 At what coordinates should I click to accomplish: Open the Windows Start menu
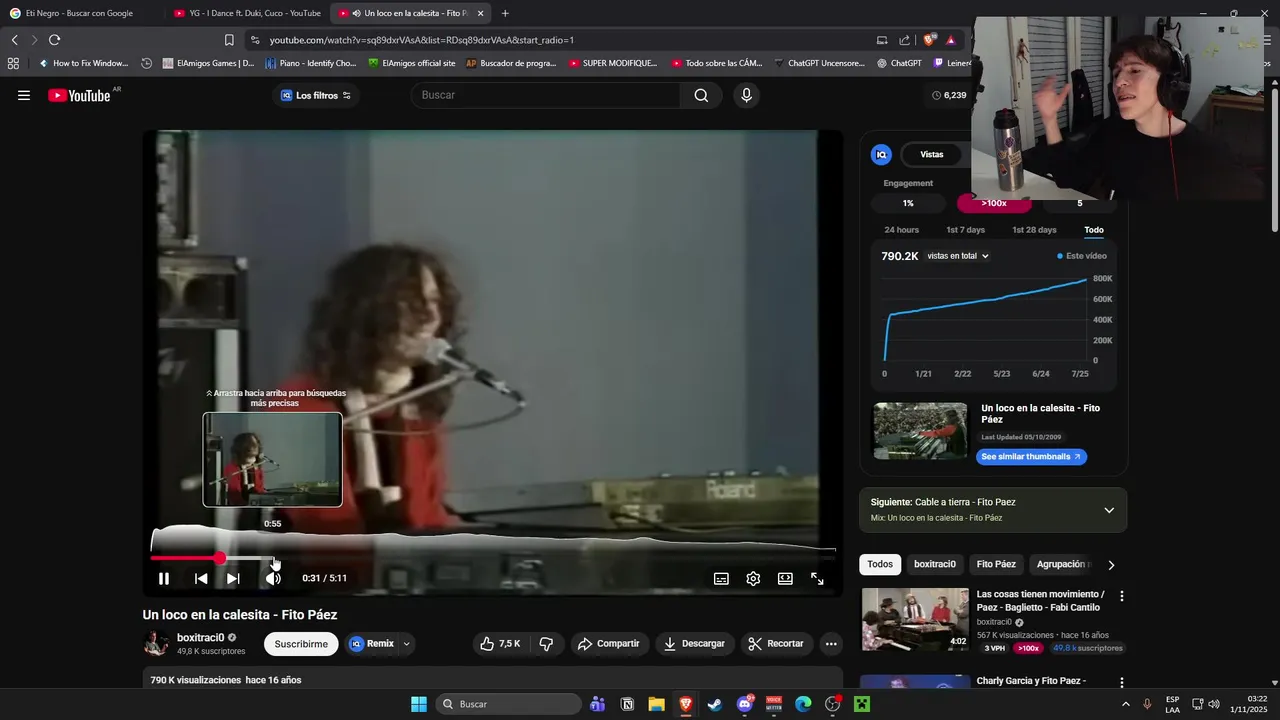(419, 704)
